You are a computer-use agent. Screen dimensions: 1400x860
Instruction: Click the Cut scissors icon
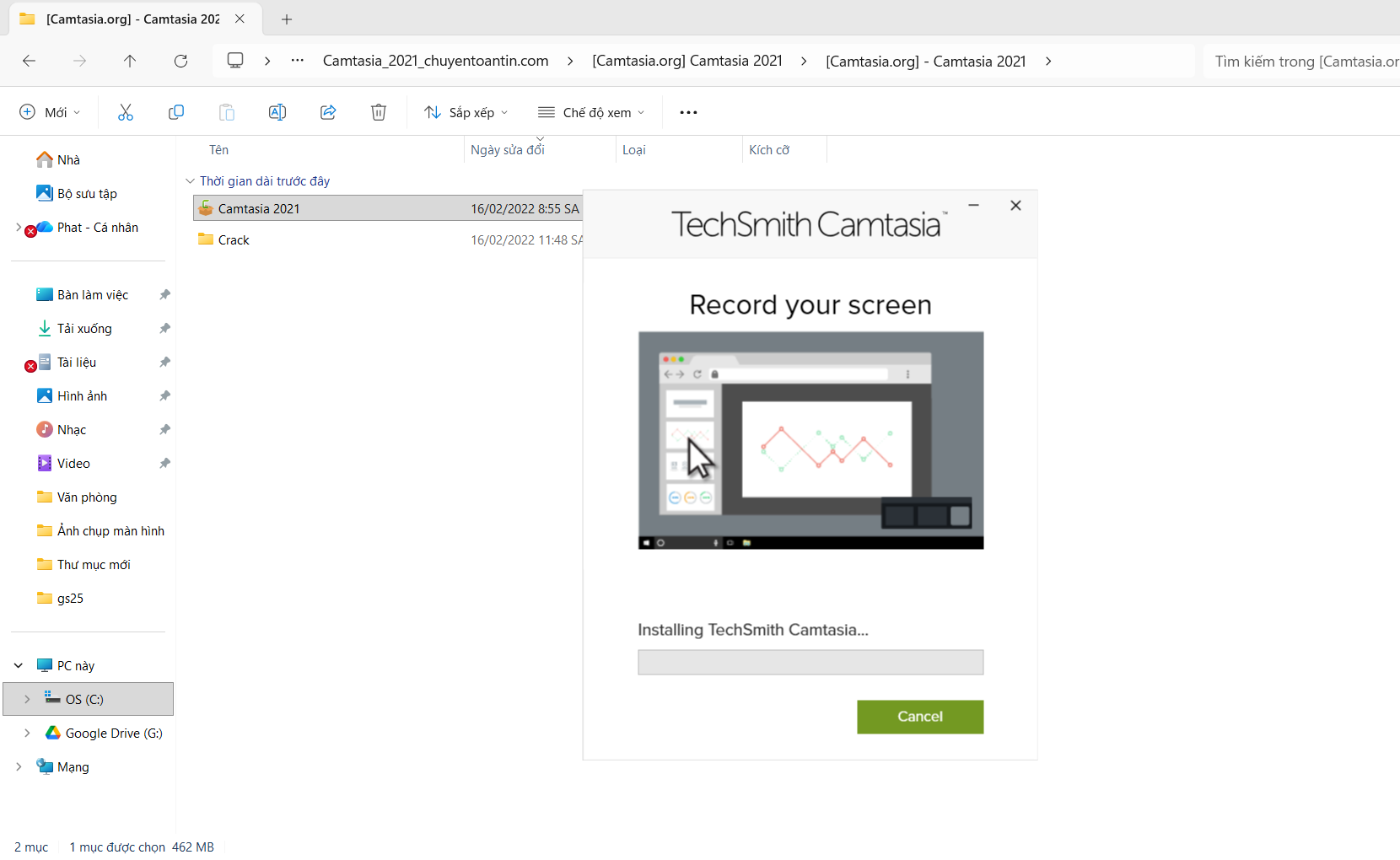pyautogui.click(x=126, y=112)
